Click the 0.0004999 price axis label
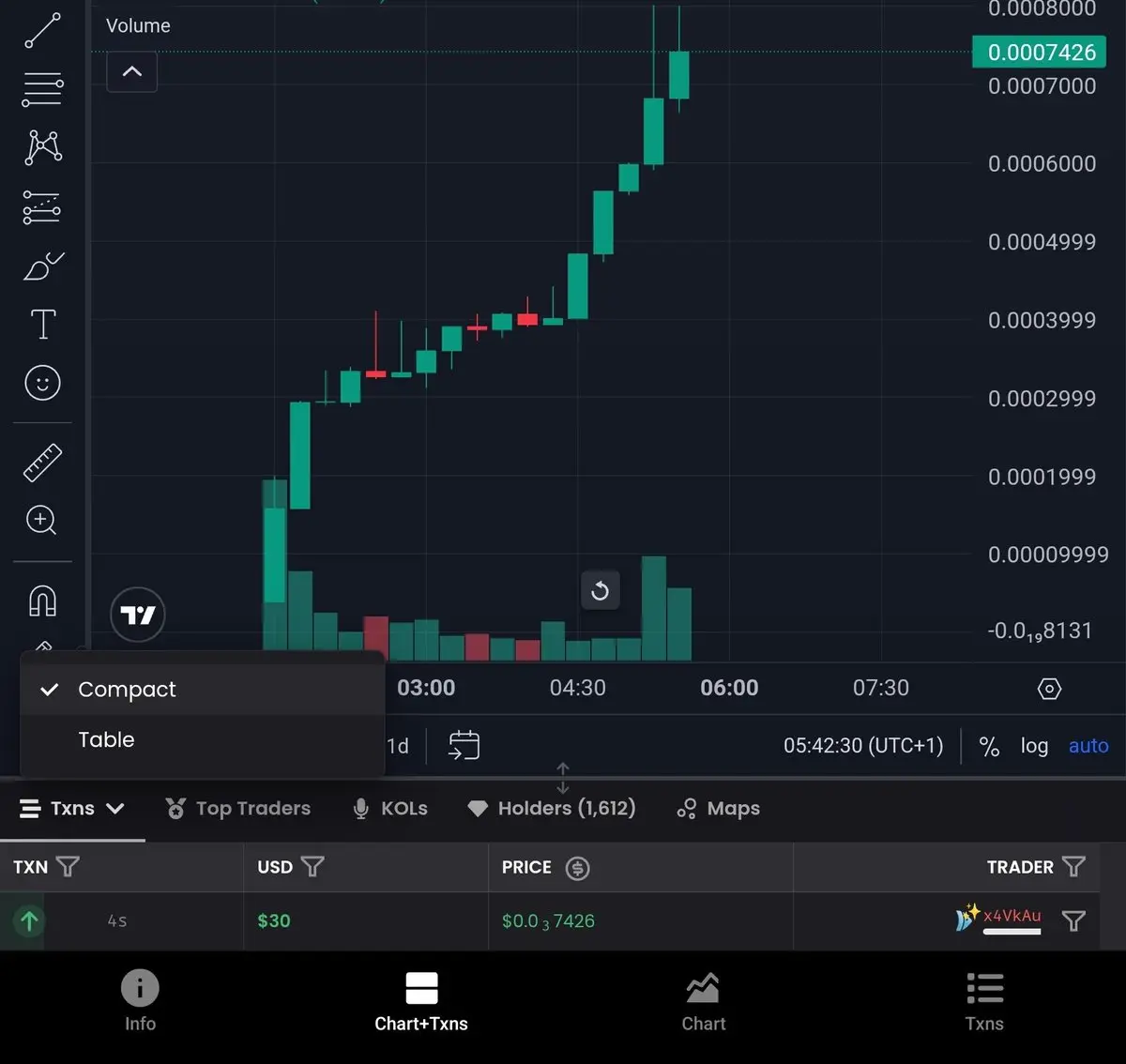 pyautogui.click(x=1042, y=242)
